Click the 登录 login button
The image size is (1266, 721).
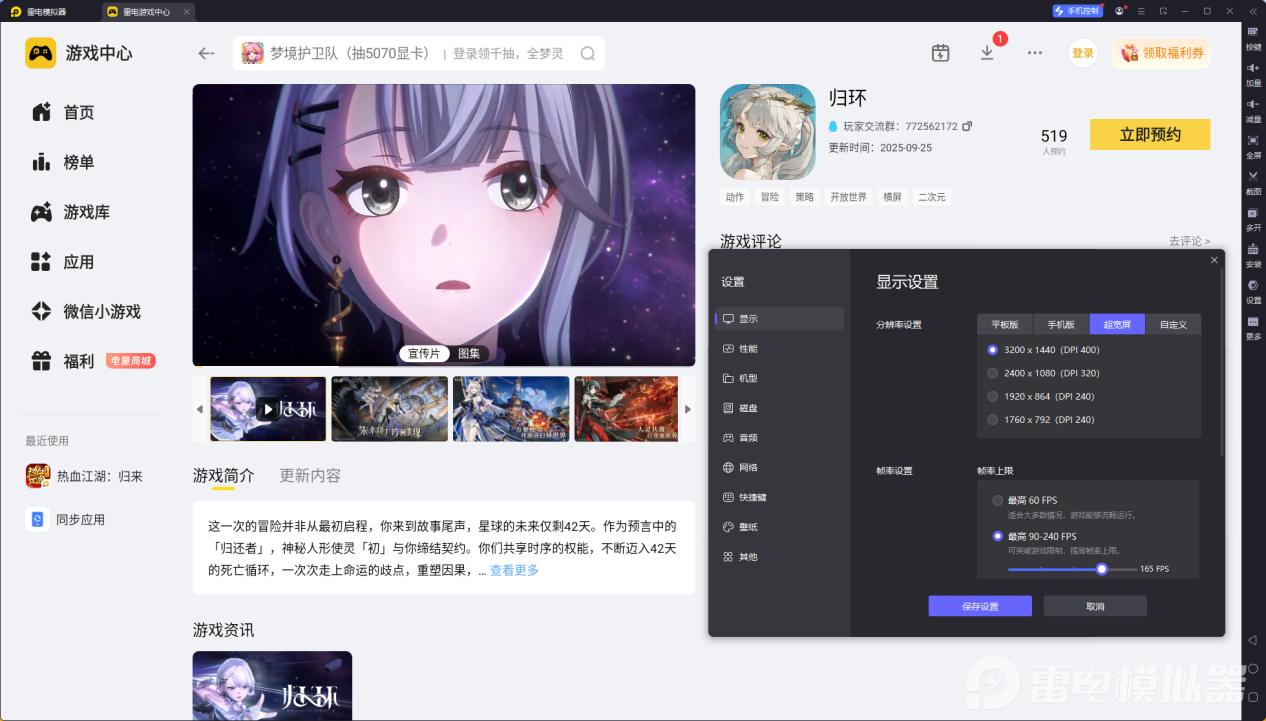(1083, 53)
